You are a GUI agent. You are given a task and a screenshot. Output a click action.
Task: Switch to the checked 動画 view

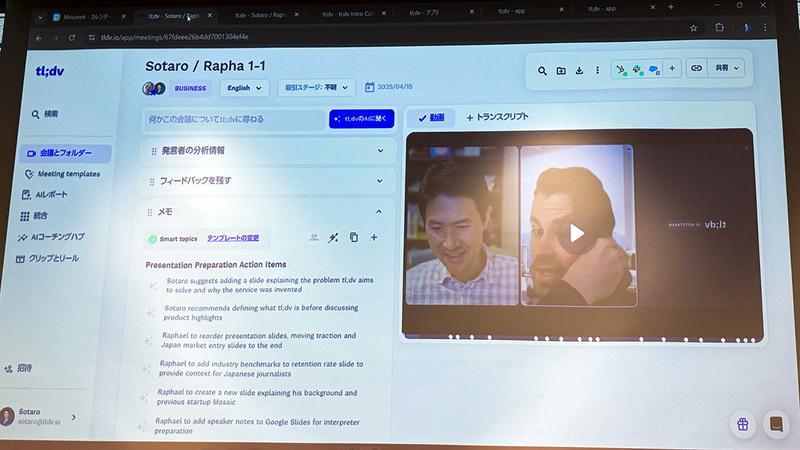coord(431,118)
